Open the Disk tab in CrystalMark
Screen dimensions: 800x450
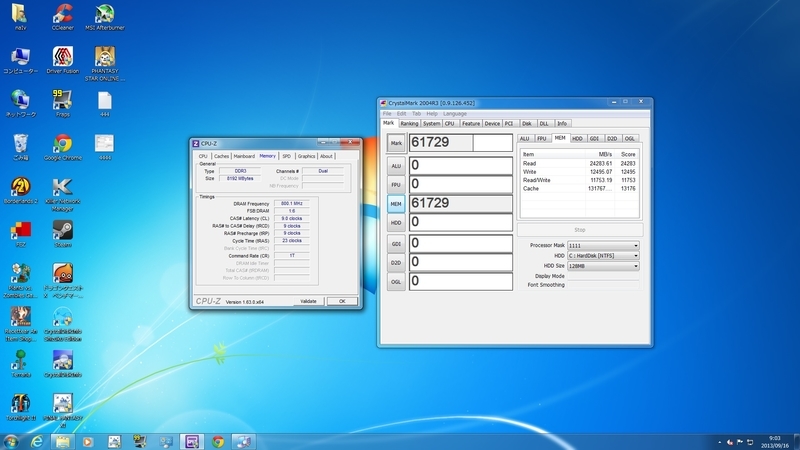pos(527,123)
